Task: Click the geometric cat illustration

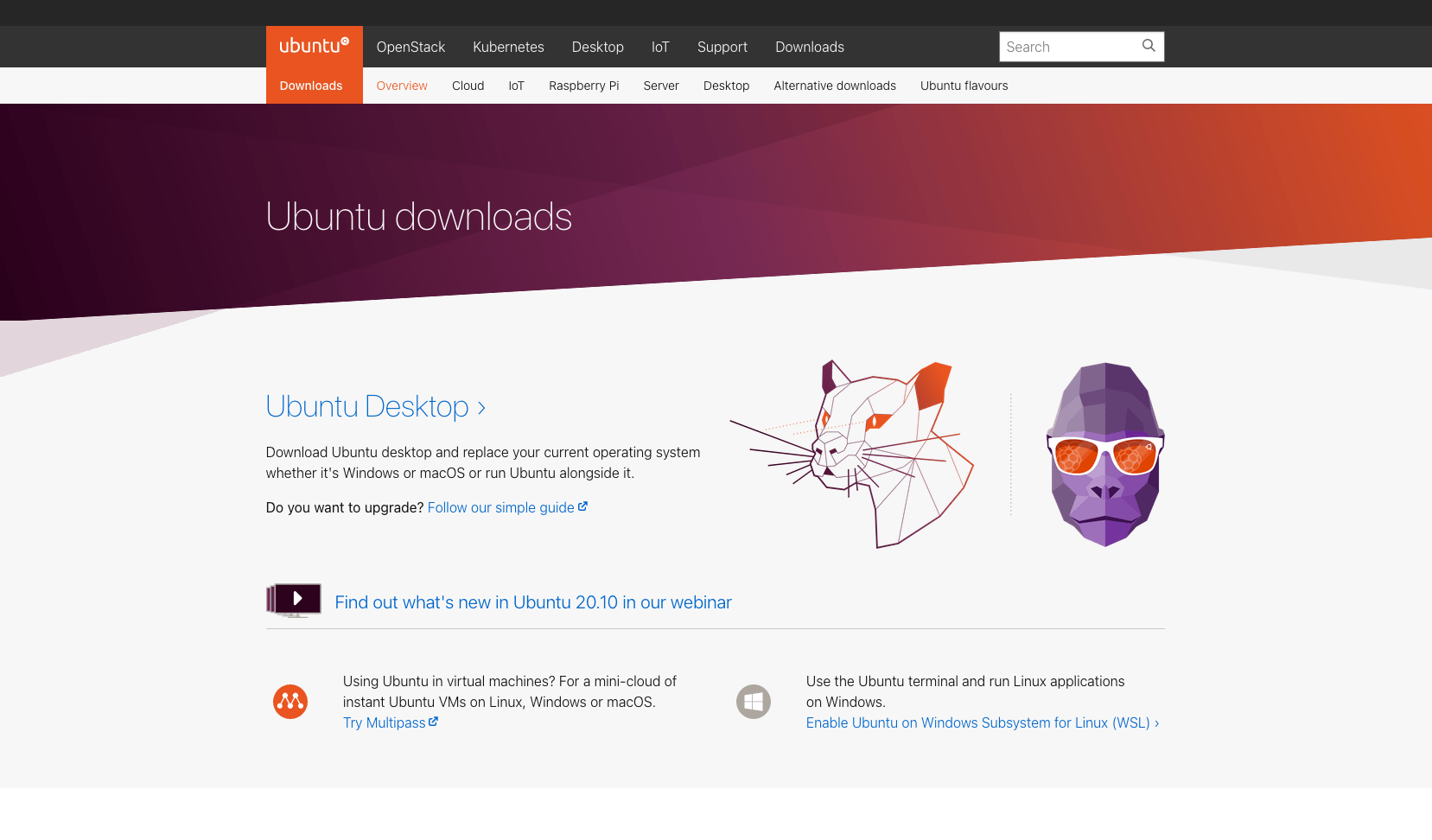Action: [852, 455]
